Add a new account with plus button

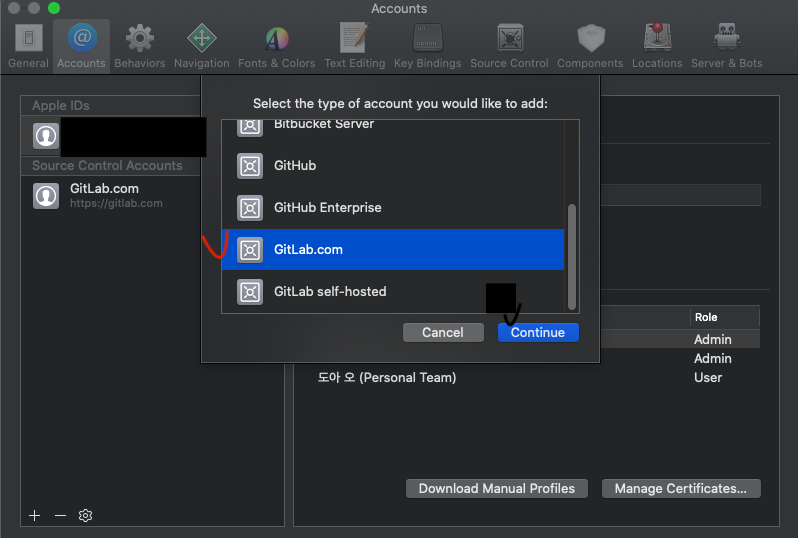34,516
